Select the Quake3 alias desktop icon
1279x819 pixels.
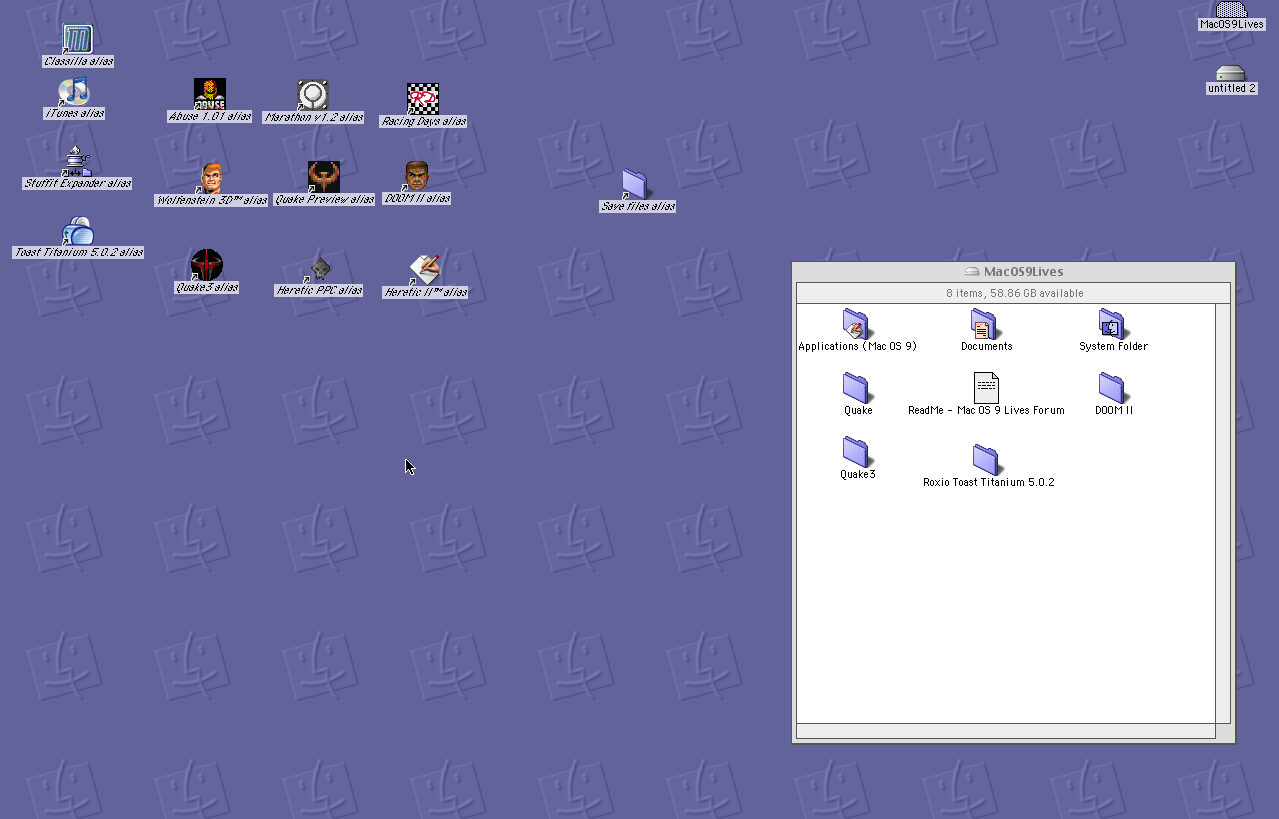pyautogui.click(x=206, y=265)
